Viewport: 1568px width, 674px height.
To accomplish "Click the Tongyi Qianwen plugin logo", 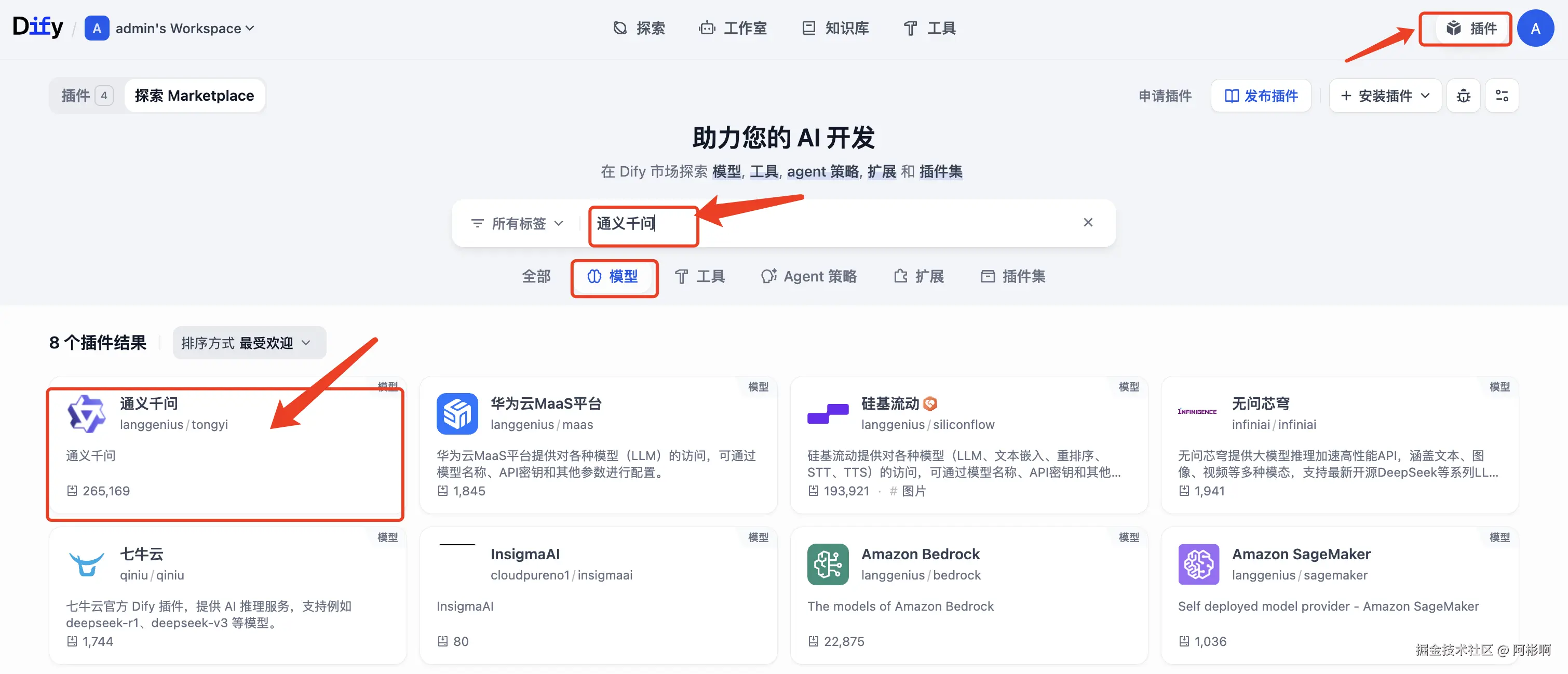I will pyautogui.click(x=86, y=413).
